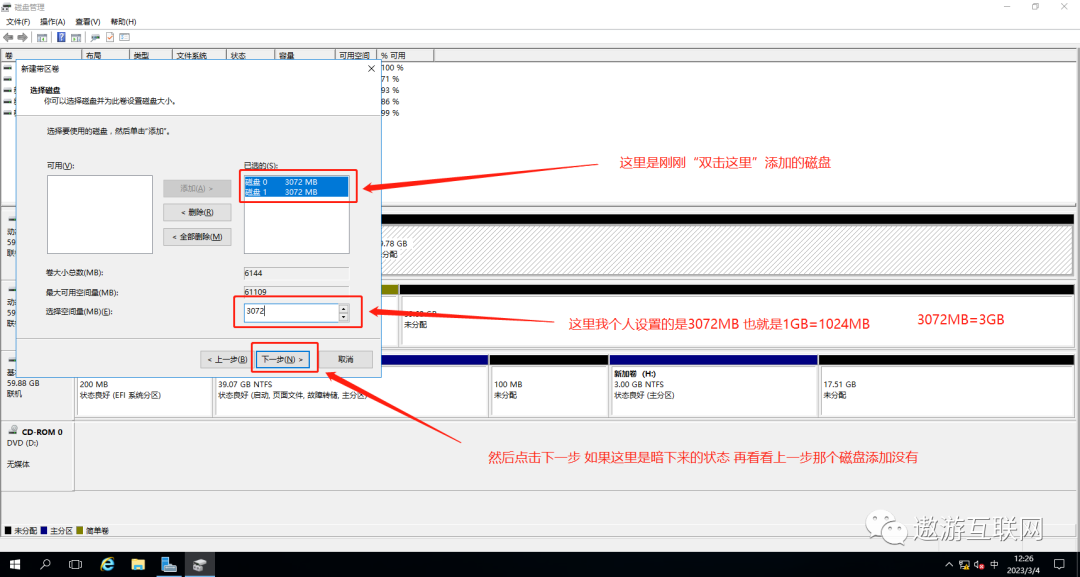Click the checkmark properties toolbar icon
This screenshot has width=1080, height=577.
(110, 37)
